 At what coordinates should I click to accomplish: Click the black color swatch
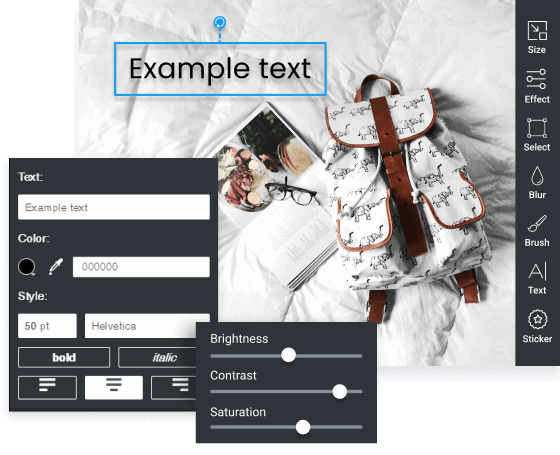pyautogui.click(x=27, y=267)
